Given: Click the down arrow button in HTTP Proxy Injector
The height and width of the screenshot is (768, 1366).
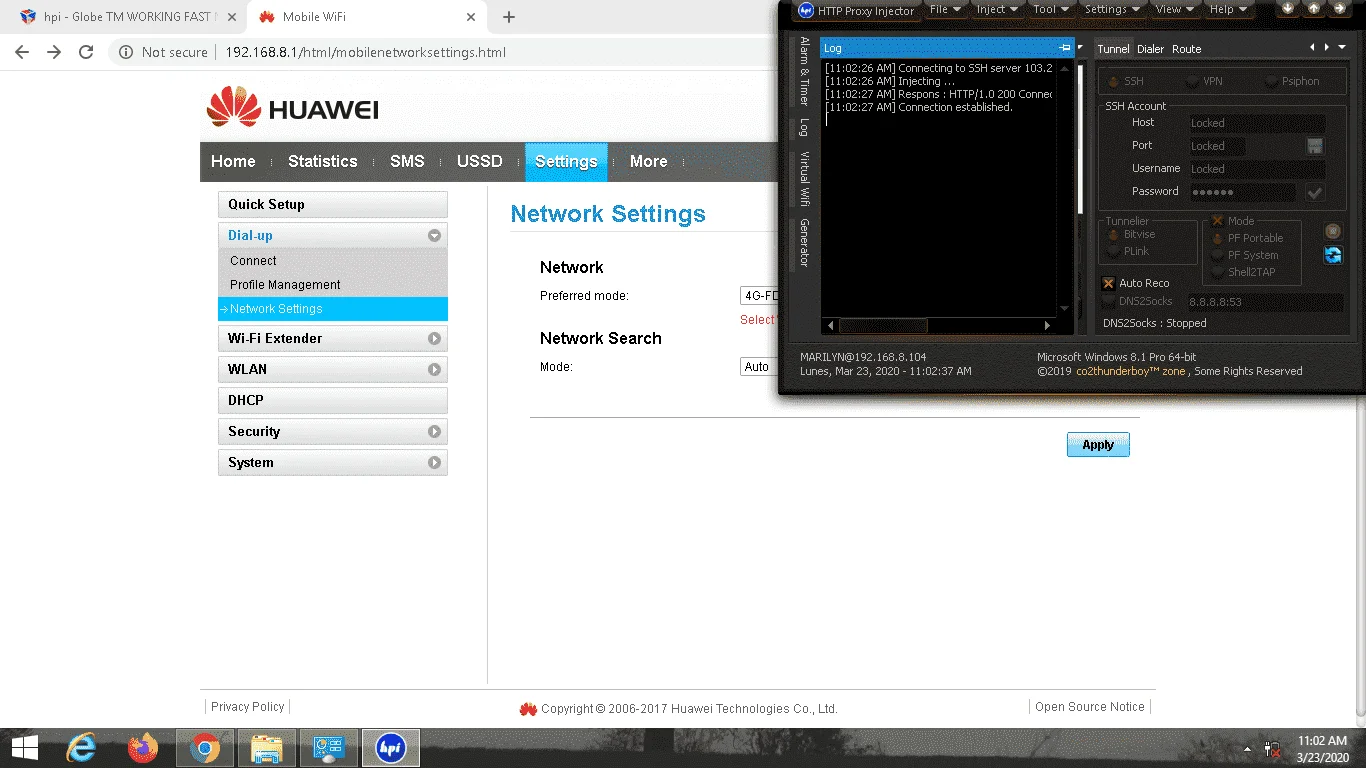Looking at the screenshot, I should (1288, 9).
